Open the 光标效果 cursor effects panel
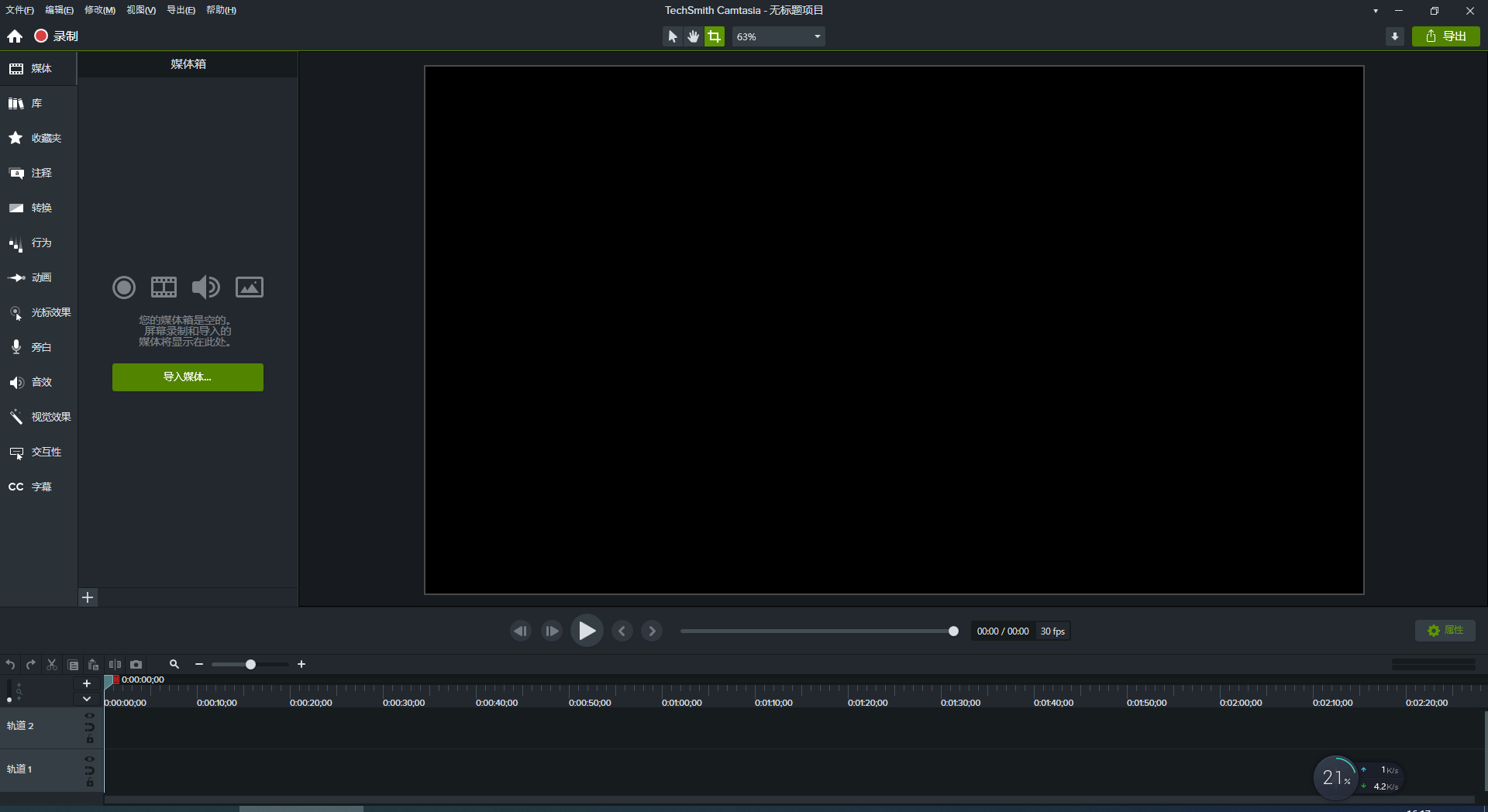 (x=40, y=312)
